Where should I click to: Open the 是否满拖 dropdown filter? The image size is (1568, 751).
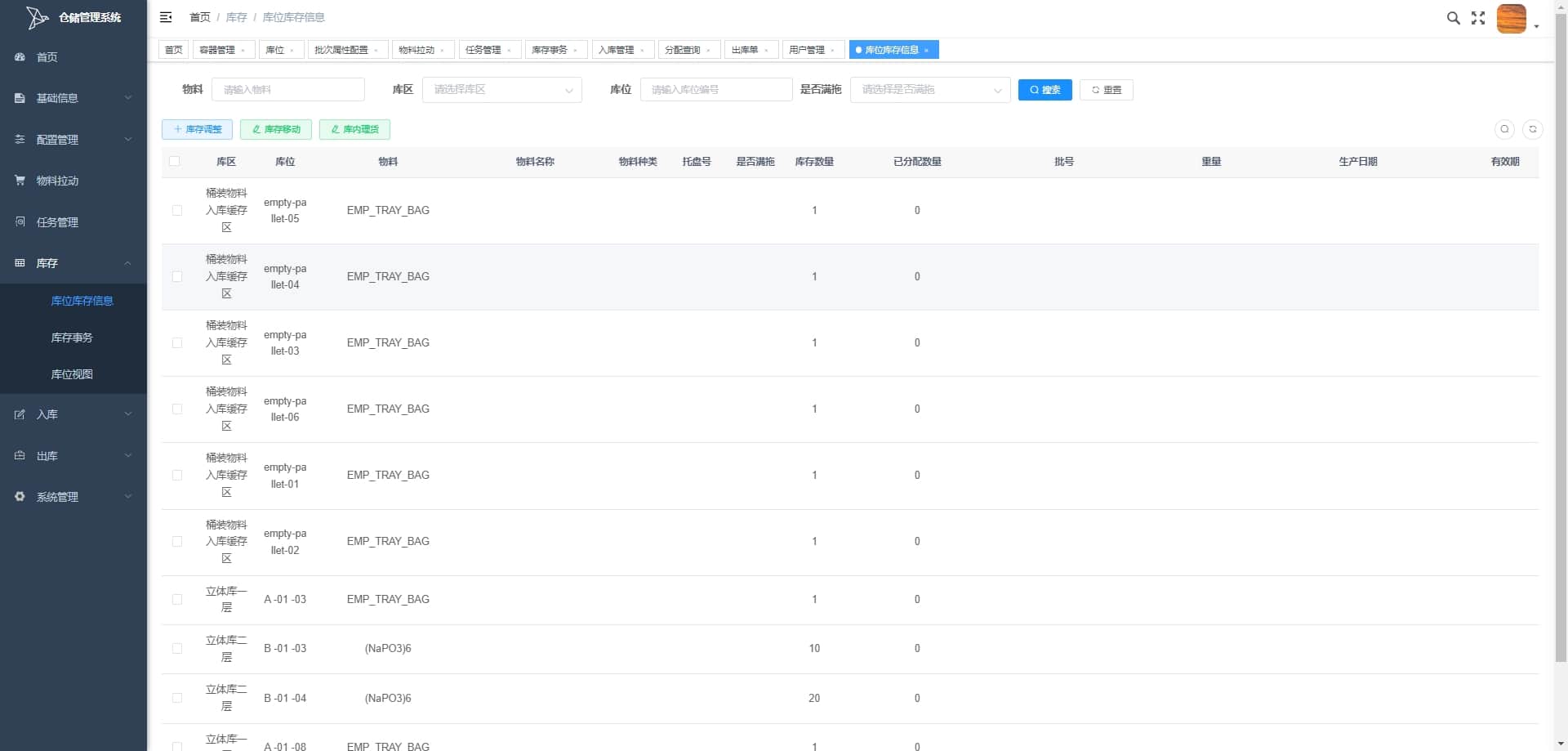click(x=930, y=90)
